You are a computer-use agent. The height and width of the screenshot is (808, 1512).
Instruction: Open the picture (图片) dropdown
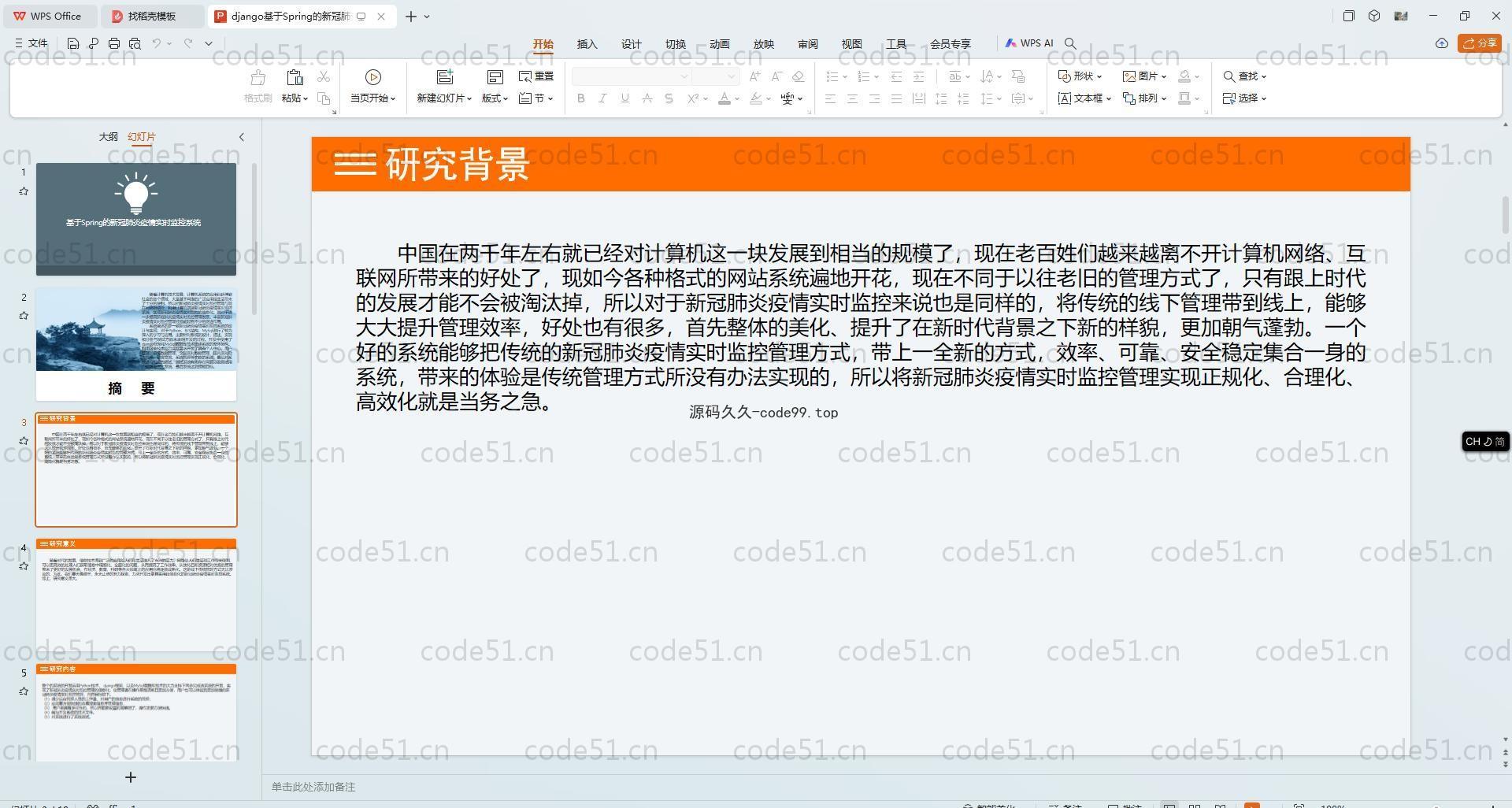pyautogui.click(x=1144, y=76)
